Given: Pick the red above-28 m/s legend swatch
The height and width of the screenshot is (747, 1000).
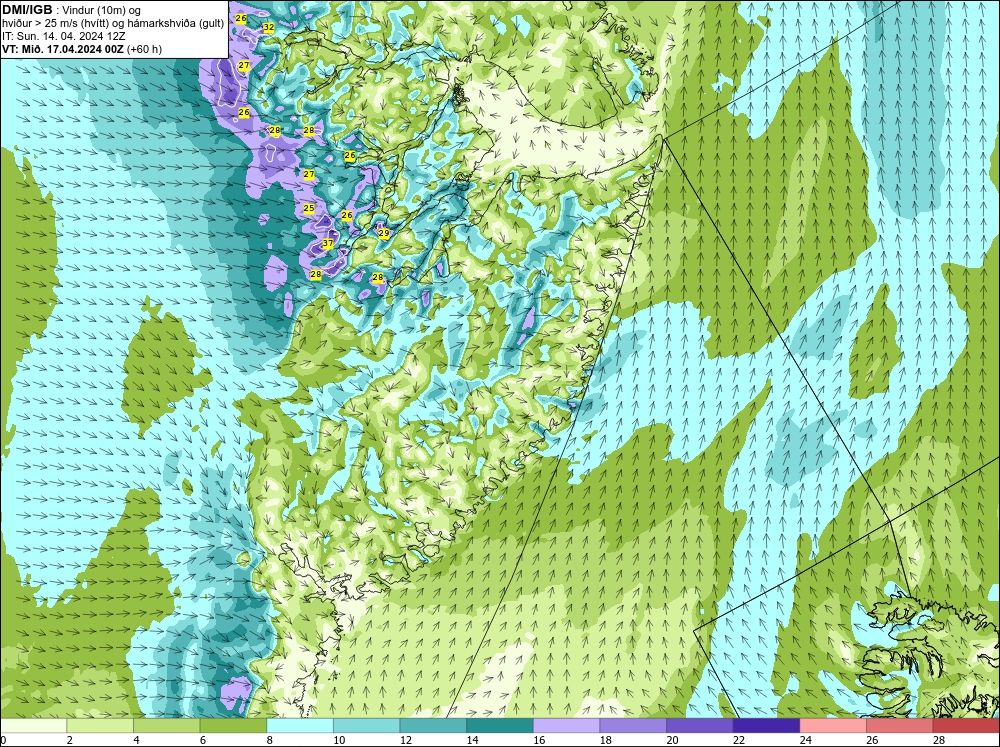Looking at the screenshot, I should (966, 725).
